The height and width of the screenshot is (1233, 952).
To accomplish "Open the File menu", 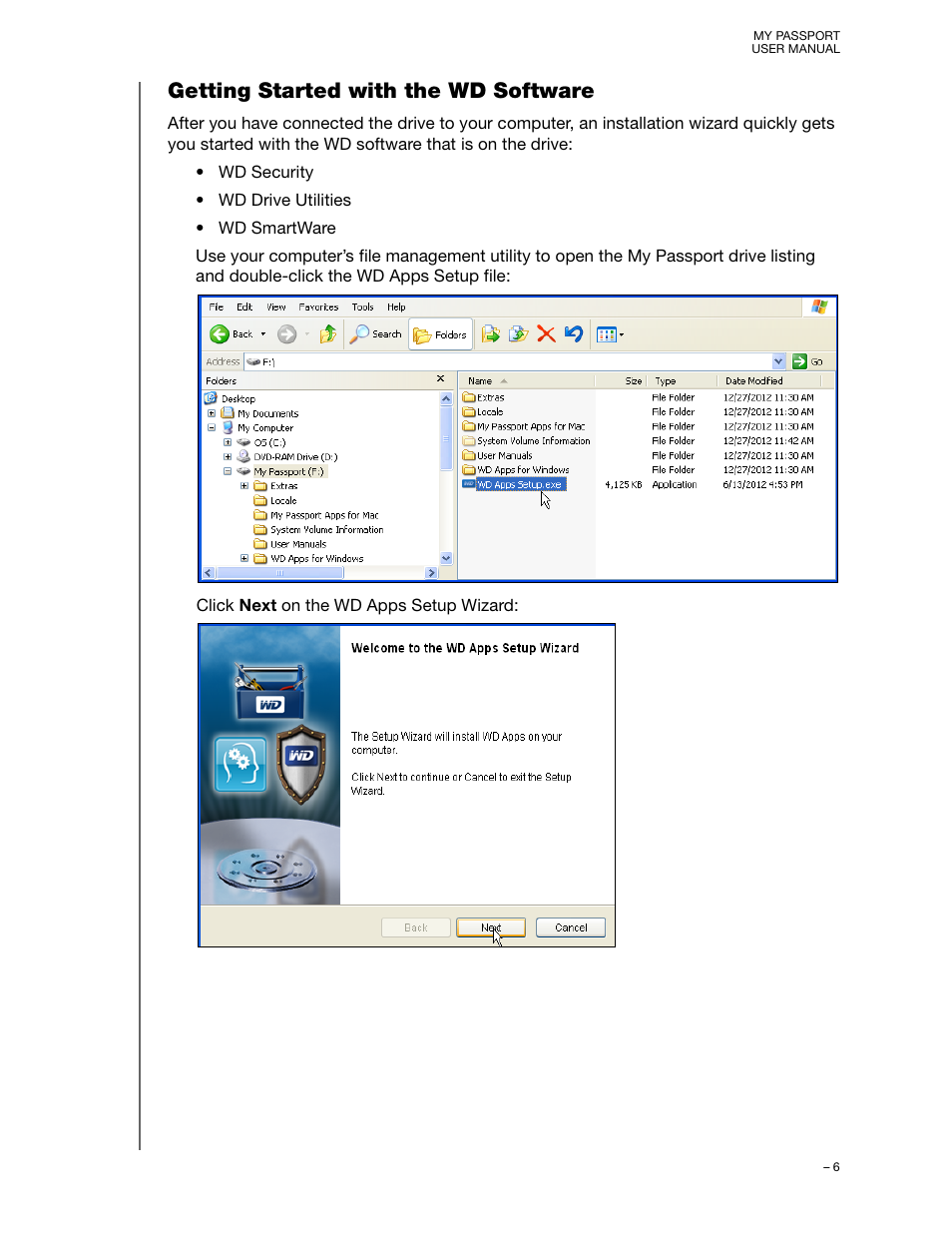I will pos(217,308).
